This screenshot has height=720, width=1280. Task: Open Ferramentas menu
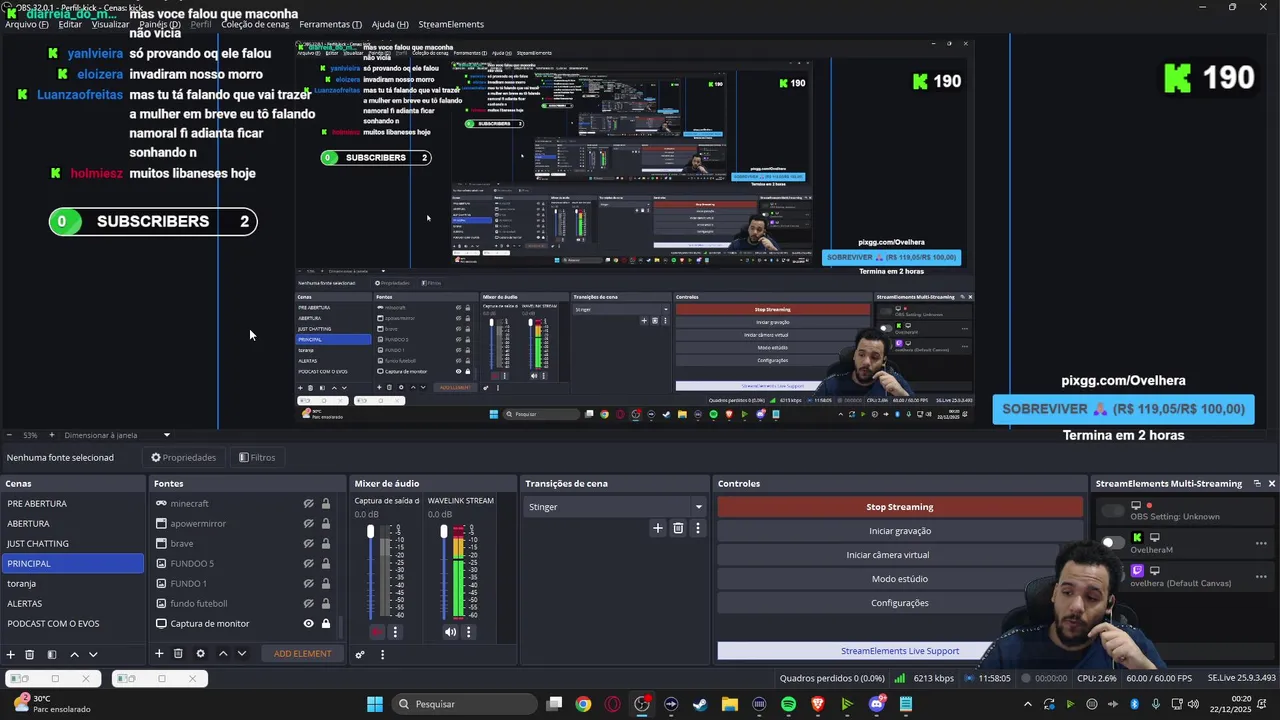pyautogui.click(x=330, y=24)
